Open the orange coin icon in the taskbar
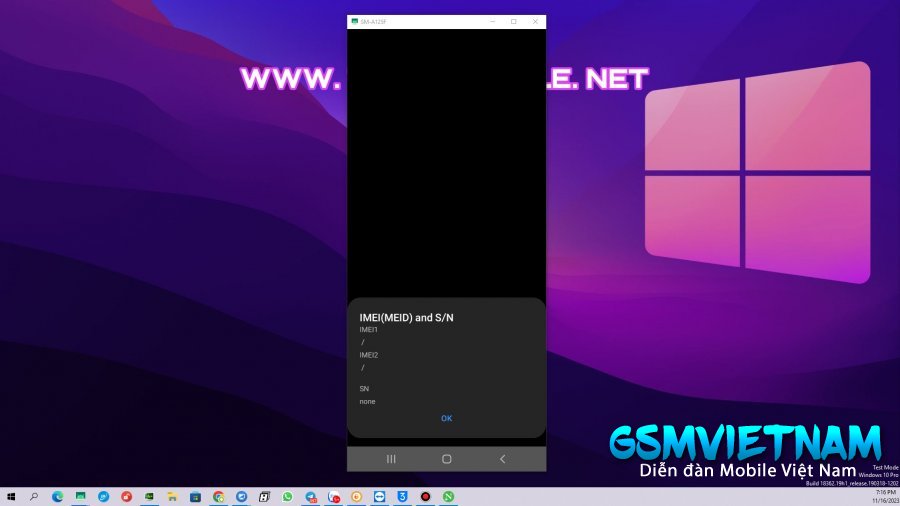 pos(356,497)
